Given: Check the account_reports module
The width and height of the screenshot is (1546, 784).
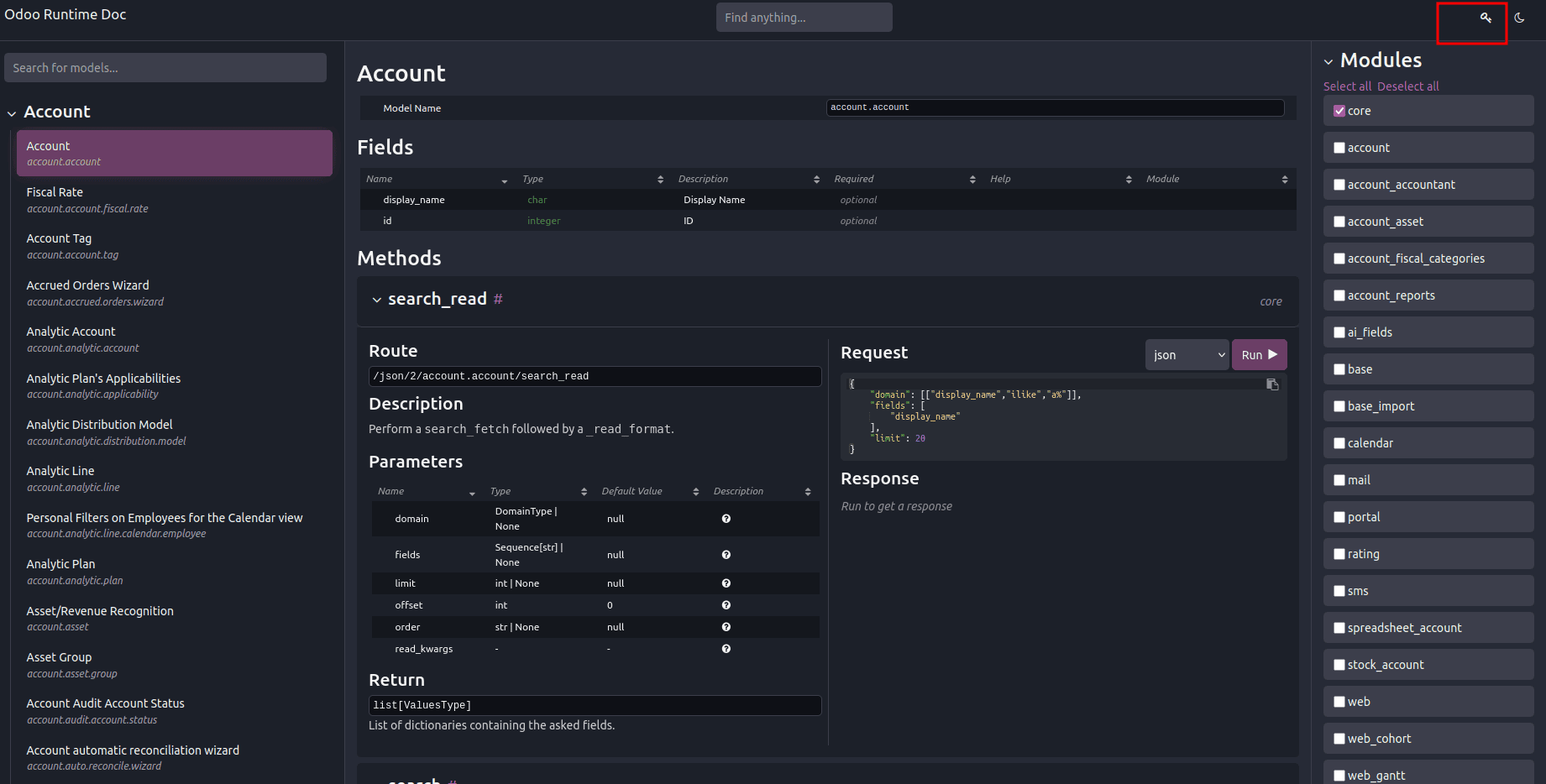Looking at the screenshot, I should tap(1339, 295).
